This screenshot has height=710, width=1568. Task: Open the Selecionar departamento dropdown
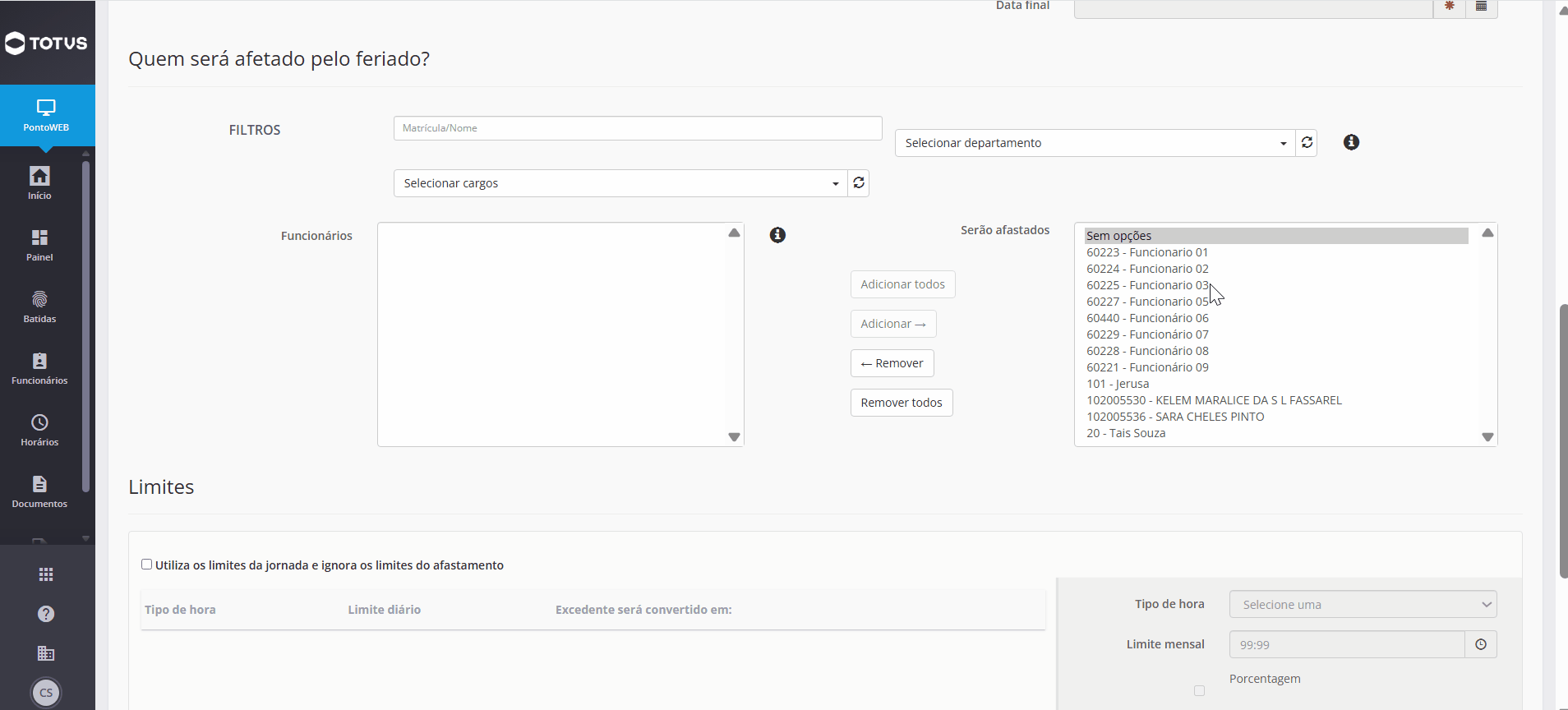(x=1095, y=143)
